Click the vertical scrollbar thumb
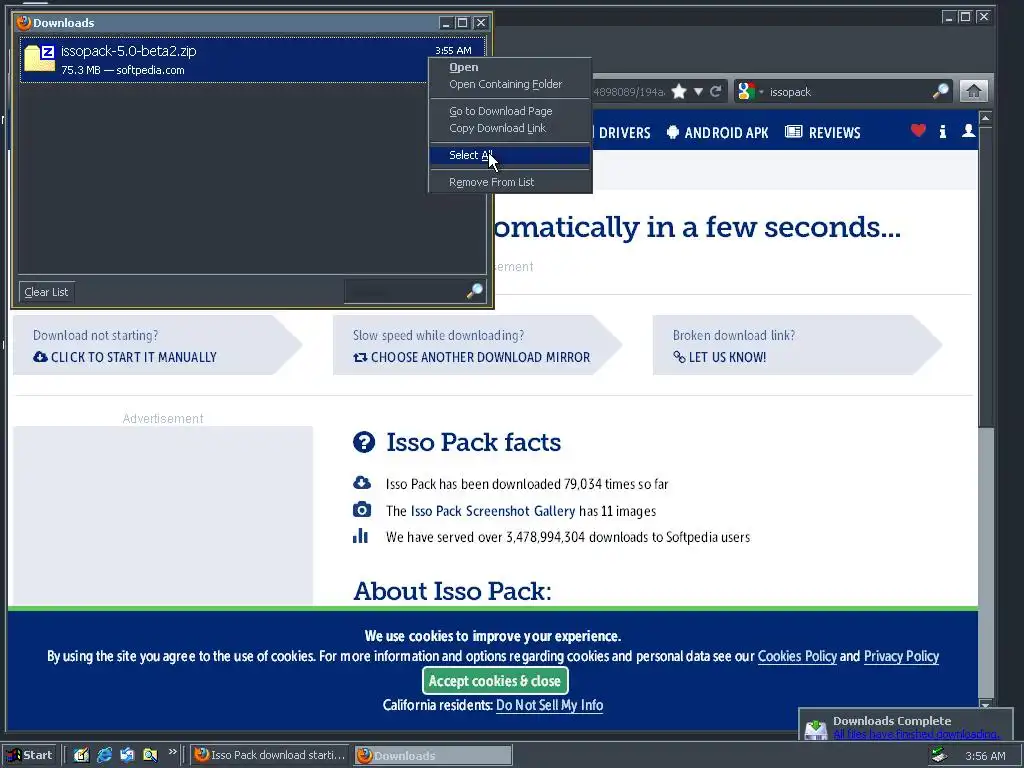Screen dimensions: 1024x768 985,278
